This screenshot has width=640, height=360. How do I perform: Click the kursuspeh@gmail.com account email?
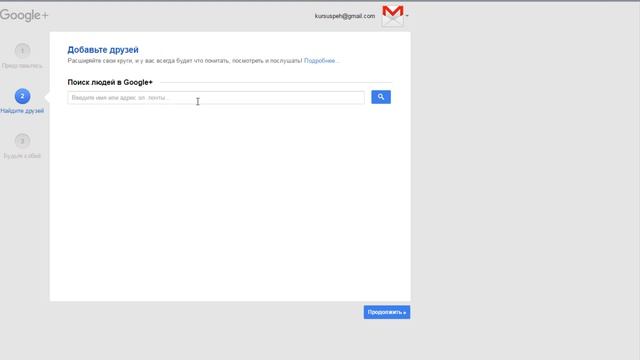[x=345, y=16]
